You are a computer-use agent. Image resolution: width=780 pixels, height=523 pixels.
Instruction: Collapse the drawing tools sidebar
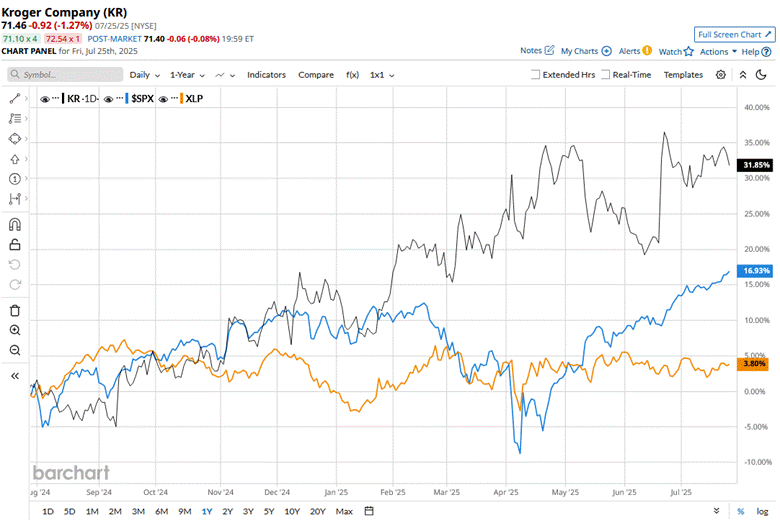pos(14,376)
